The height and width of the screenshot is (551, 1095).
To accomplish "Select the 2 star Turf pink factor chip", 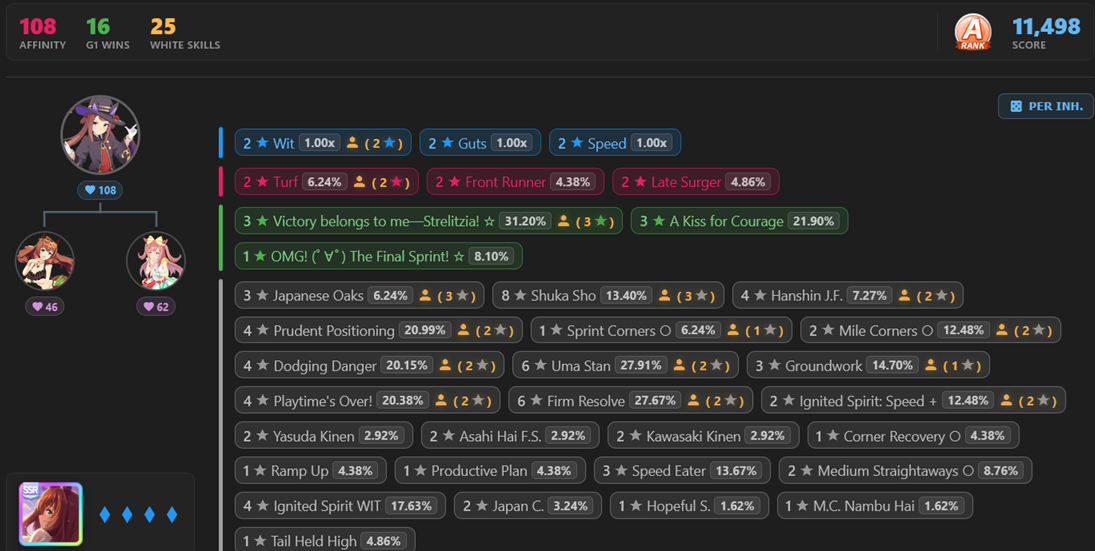I will (x=326, y=182).
